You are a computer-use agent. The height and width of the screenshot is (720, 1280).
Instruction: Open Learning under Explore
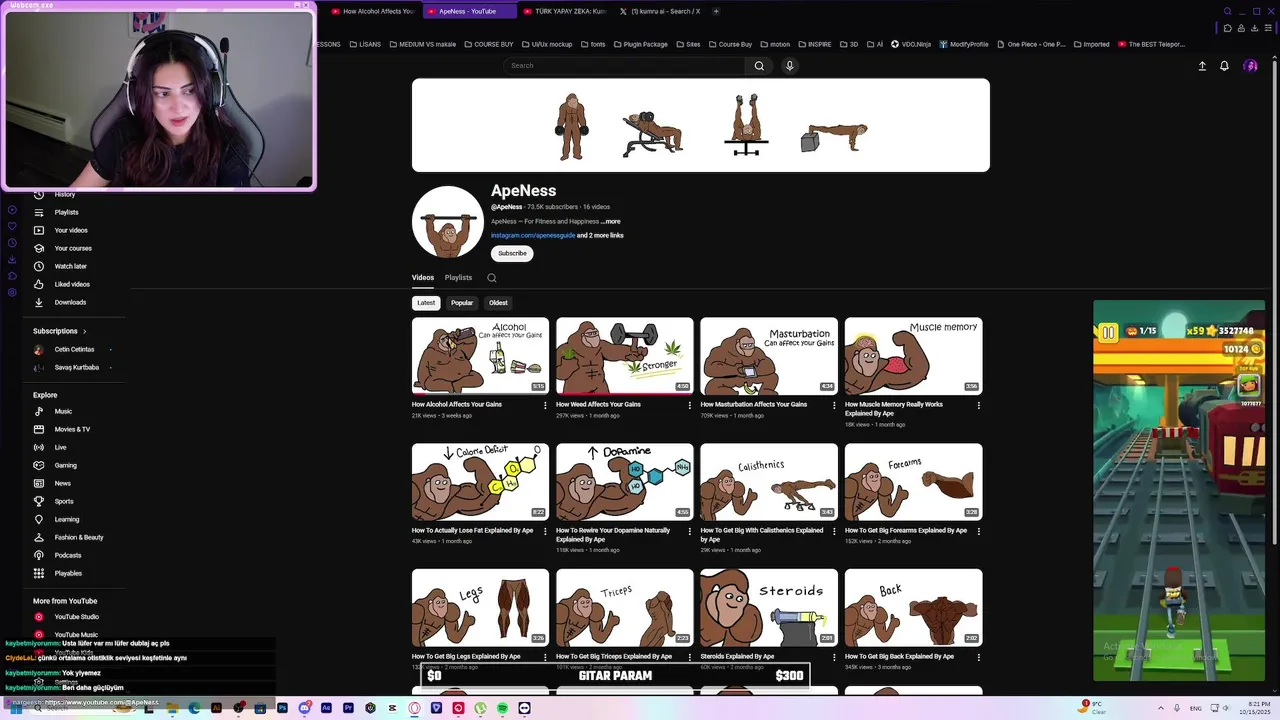pos(66,519)
